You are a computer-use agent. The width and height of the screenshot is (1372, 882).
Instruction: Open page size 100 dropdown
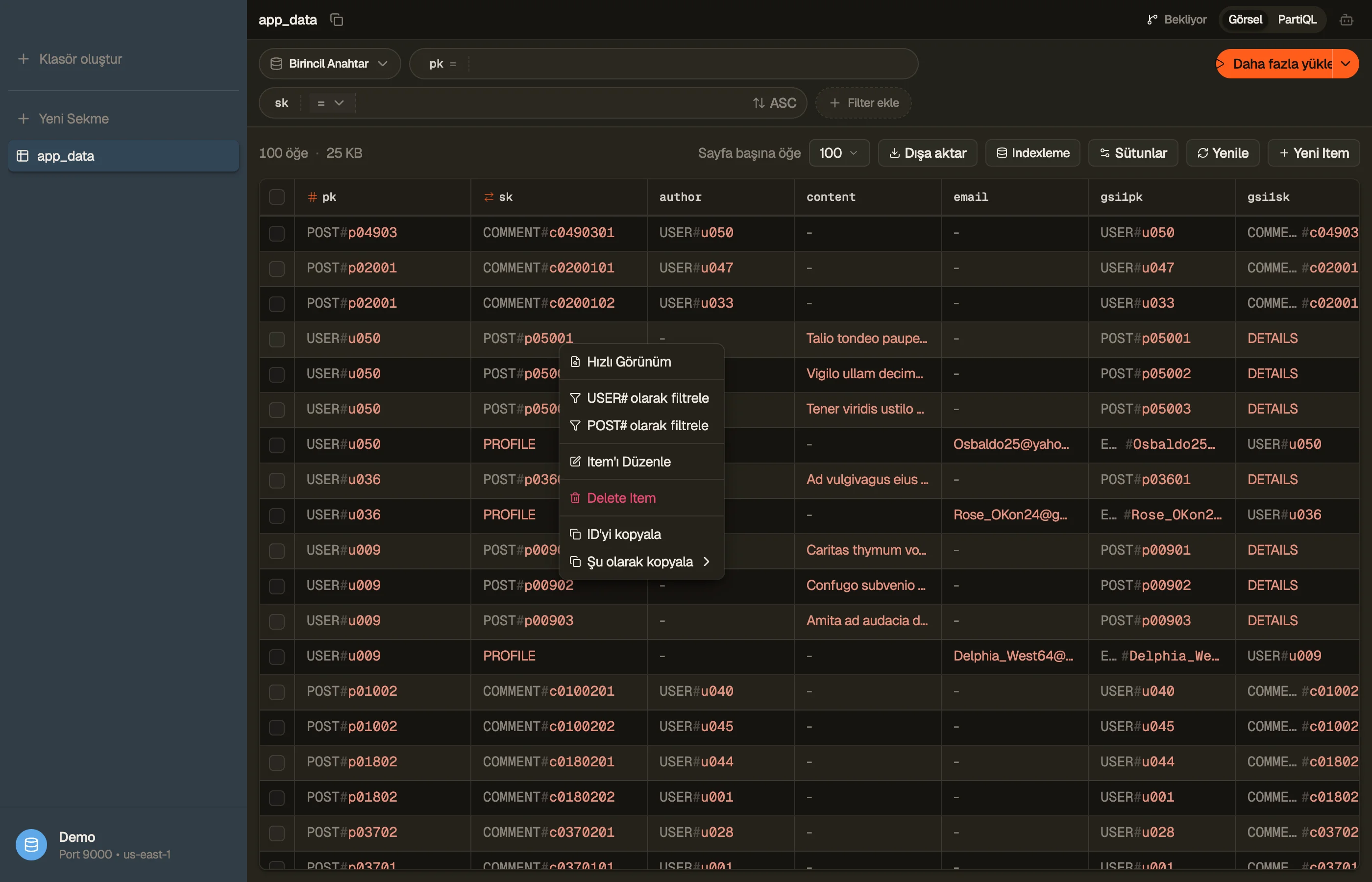pos(839,153)
